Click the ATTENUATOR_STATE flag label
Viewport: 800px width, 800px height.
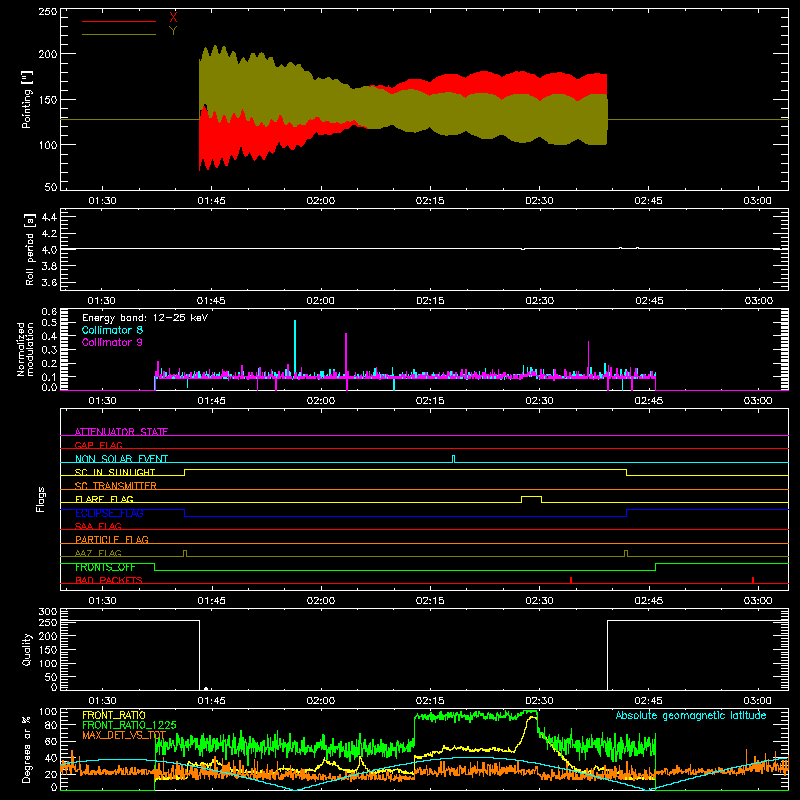tap(121, 432)
